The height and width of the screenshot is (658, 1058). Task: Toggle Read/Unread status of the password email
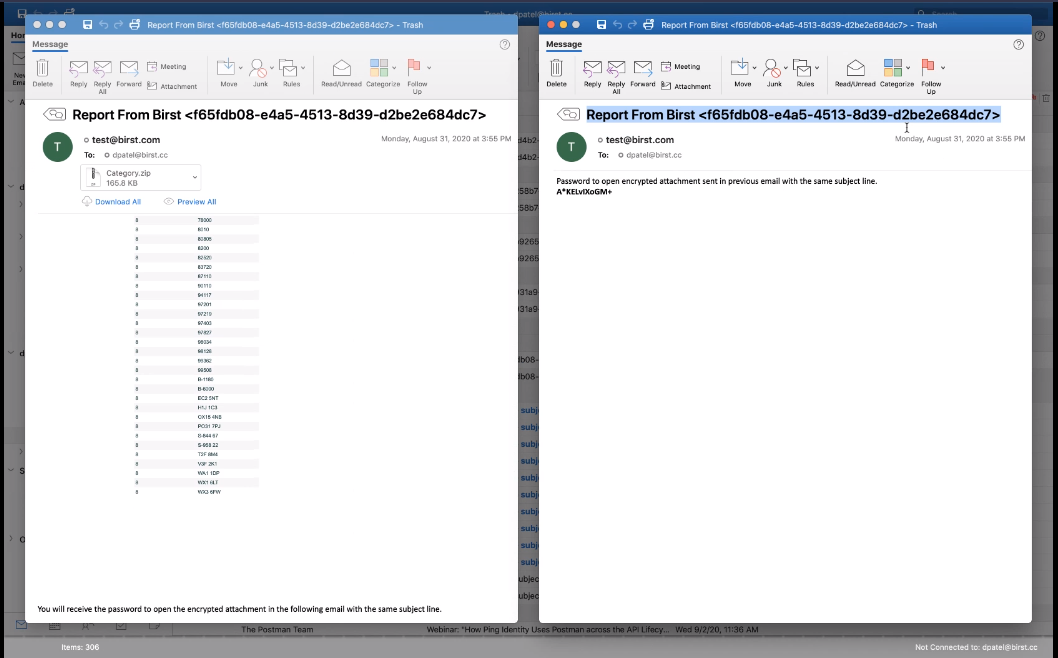[855, 71]
